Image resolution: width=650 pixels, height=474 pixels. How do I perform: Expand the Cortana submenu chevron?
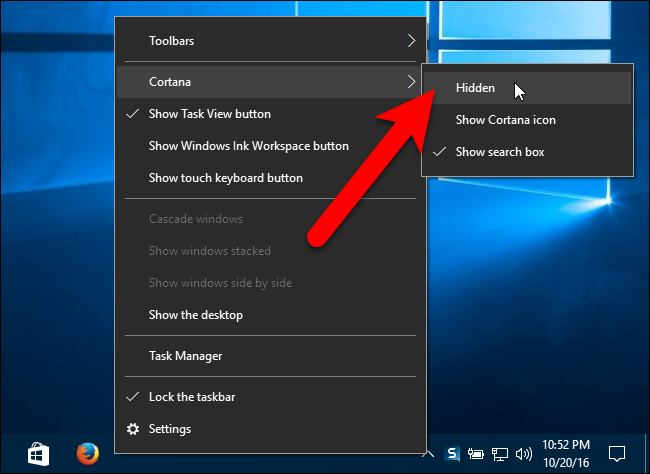[410, 81]
